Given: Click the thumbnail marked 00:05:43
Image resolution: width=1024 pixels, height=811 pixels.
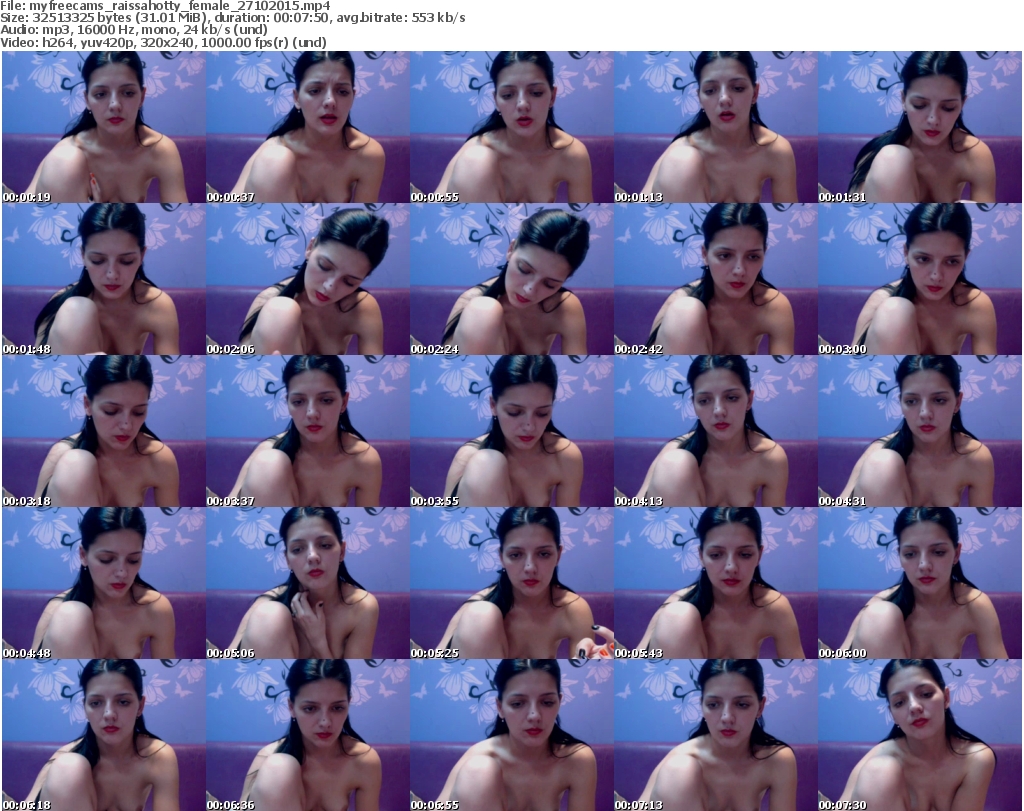Looking at the screenshot, I should click(716, 583).
